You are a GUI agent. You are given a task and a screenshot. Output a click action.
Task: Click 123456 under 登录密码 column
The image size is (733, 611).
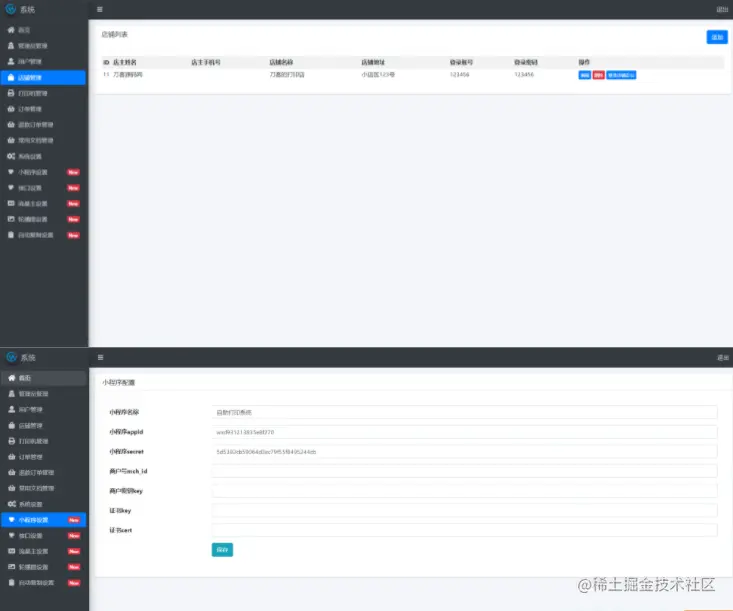tap(524, 74)
